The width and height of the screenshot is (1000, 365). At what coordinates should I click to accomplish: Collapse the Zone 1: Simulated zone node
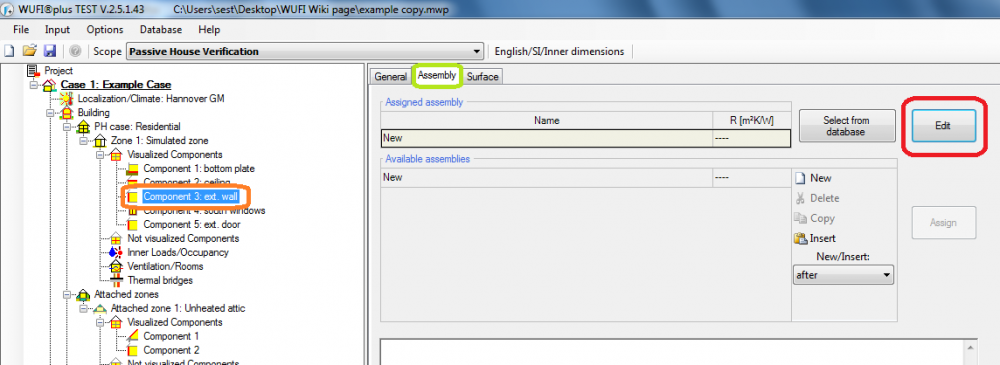tap(83, 140)
